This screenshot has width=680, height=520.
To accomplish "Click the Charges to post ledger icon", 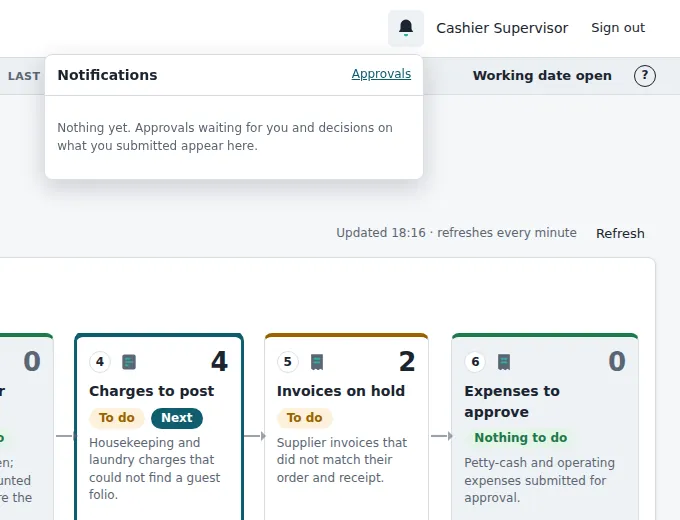I will click(129, 362).
